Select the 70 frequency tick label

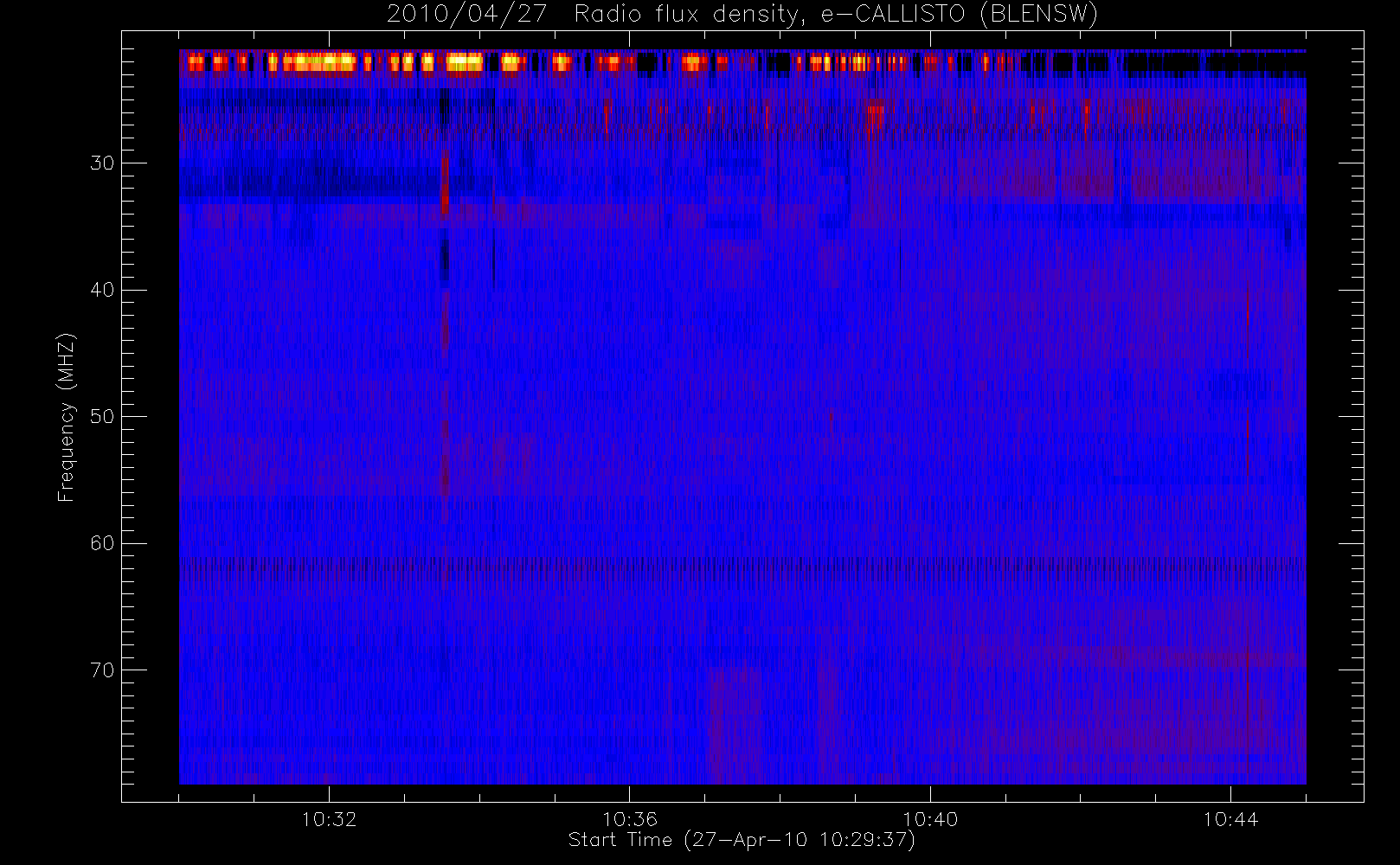pos(102,670)
